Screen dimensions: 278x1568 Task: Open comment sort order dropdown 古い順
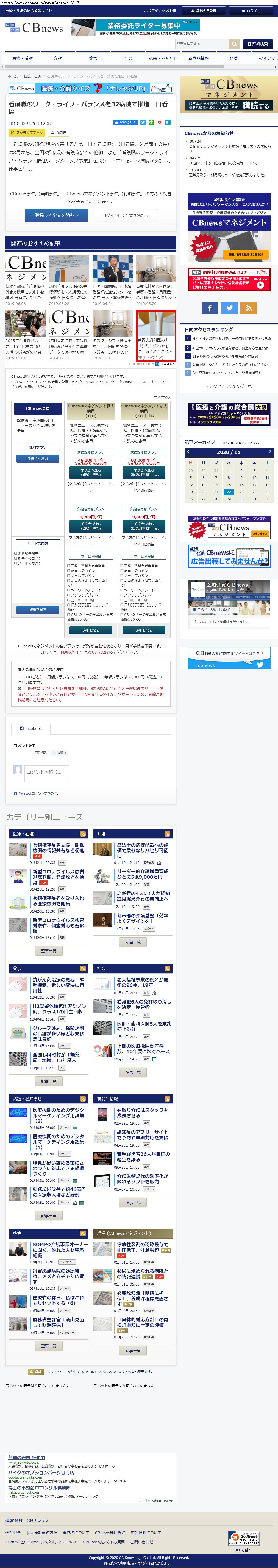click(59, 753)
